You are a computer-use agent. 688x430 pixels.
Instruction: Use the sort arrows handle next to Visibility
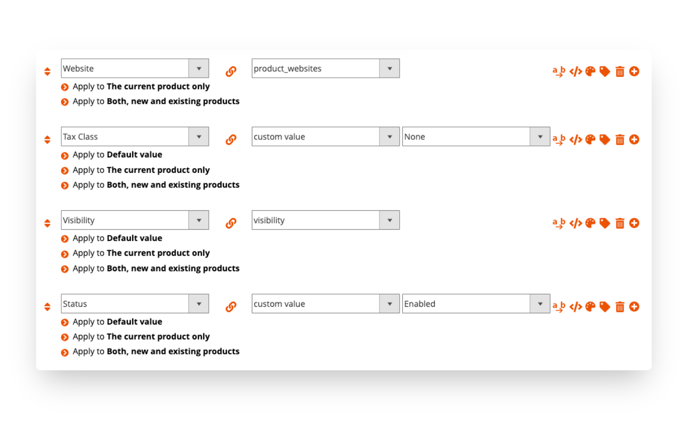tap(47, 223)
